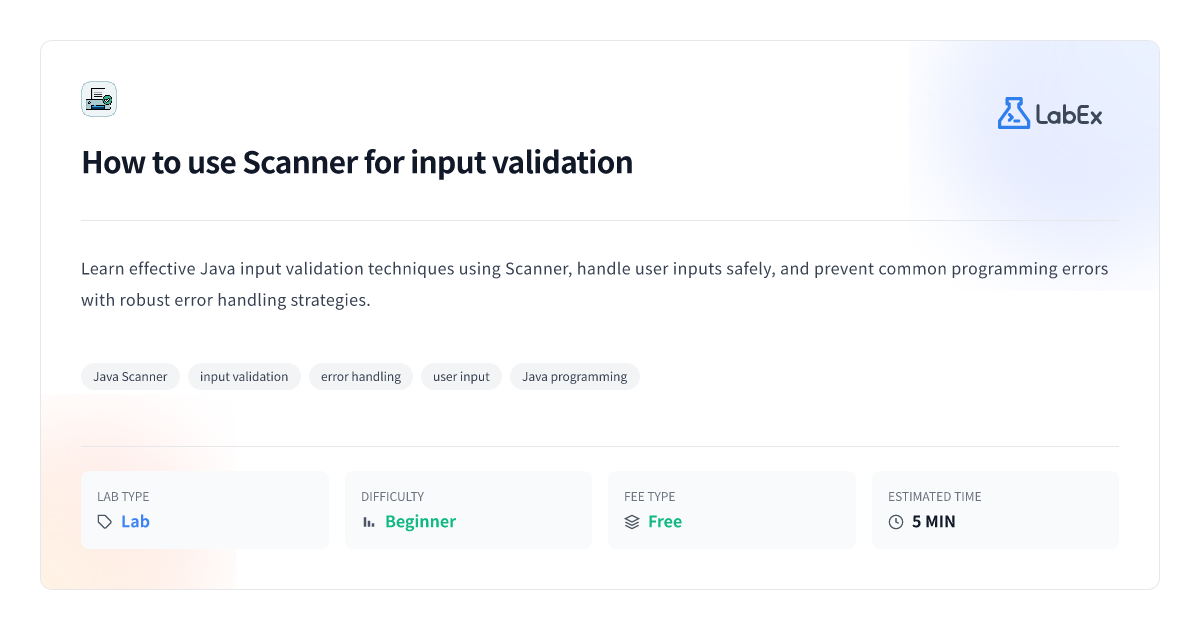Click the blue Lab type link
Image resolution: width=1200 pixels, height=630 pixels.
coord(135,522)
